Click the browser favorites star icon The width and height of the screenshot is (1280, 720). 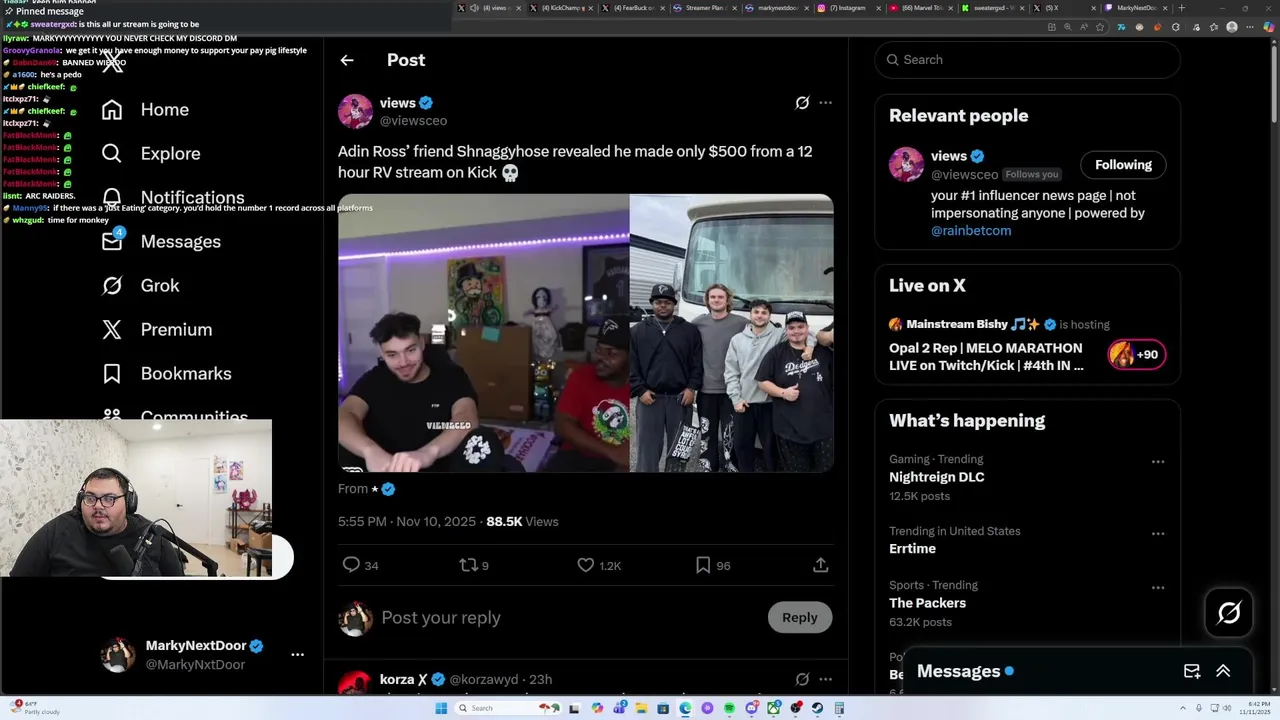coord(1099,27)
